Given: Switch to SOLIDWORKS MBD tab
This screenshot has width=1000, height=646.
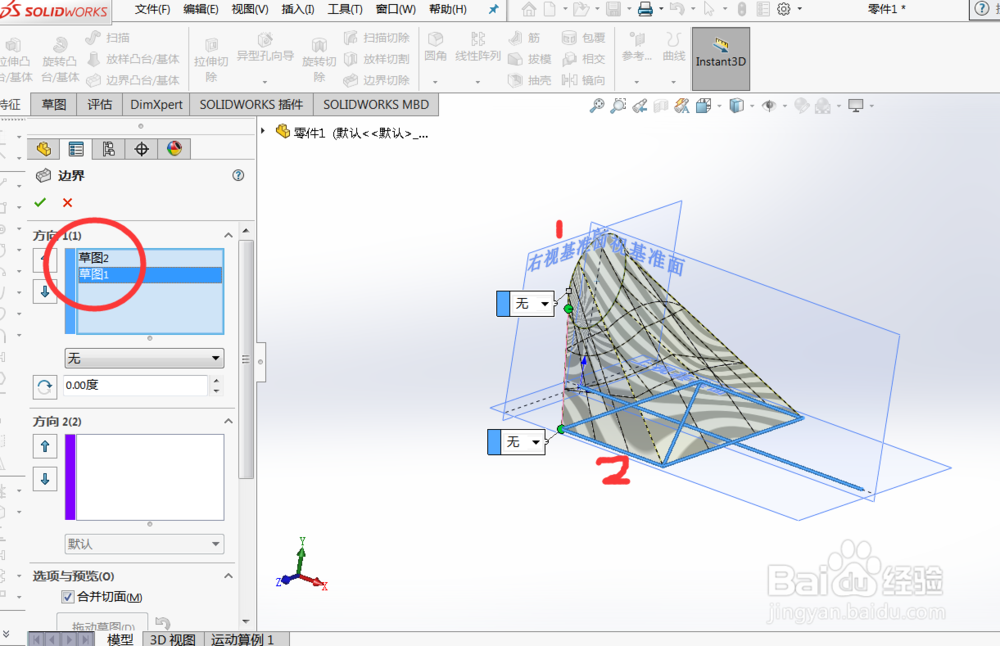Looking at the screenshot, I should (x=376, y=105).
